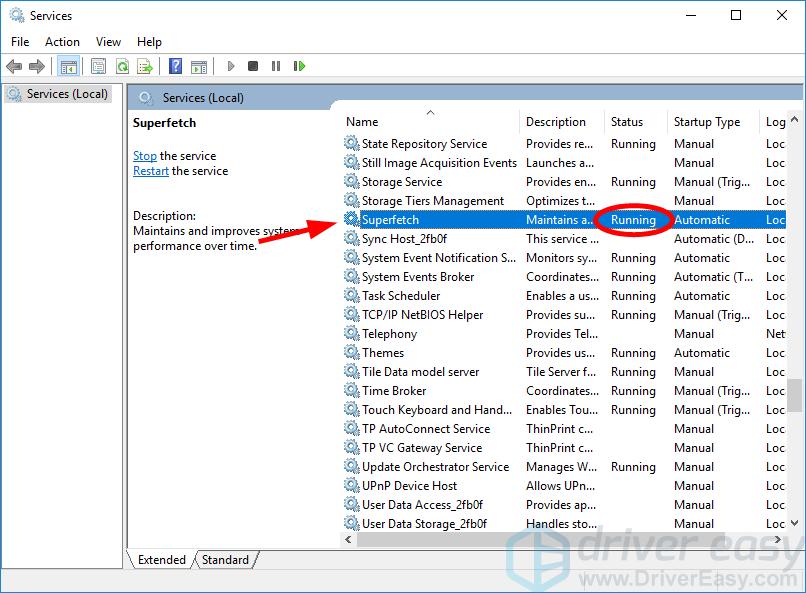Viewport: 806px width, 593px height.
Task: Click Automatic startup type of Superfetch
Action: pyautogui.click(x=702, y=219)
